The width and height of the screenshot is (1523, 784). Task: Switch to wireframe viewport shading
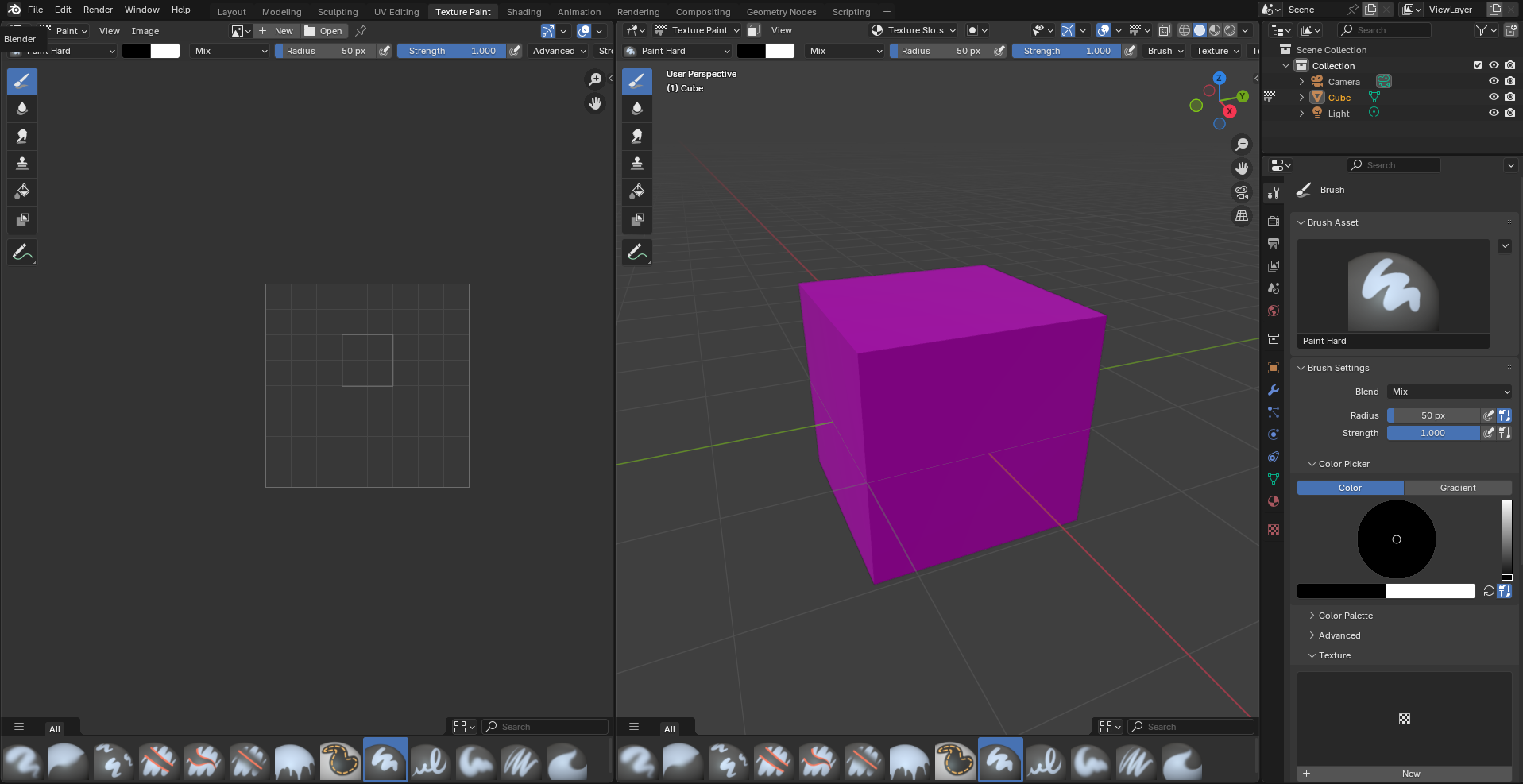click(1185, 30)
